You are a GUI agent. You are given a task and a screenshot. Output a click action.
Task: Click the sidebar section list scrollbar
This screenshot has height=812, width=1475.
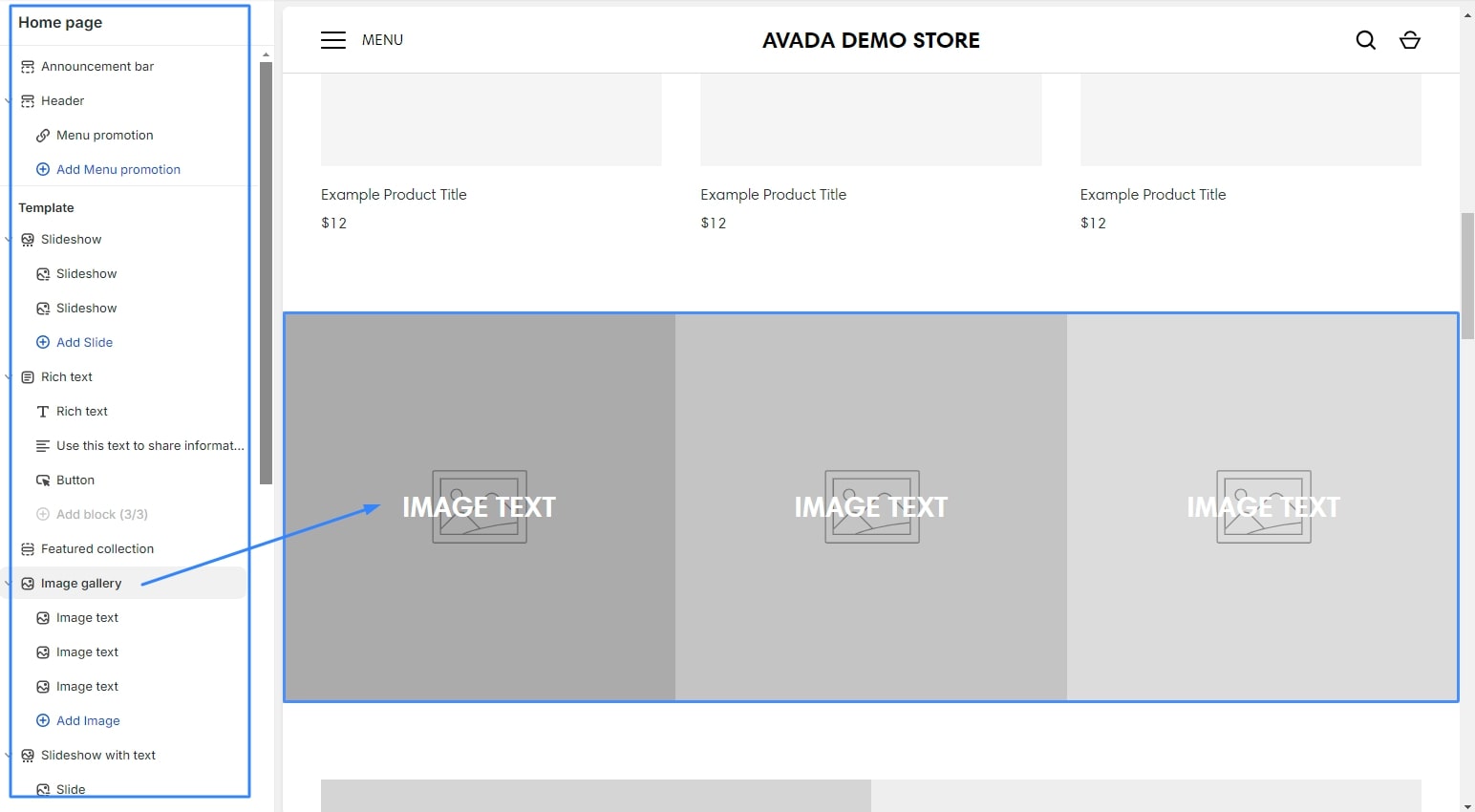pyautogui.click(x=266, y=273)
